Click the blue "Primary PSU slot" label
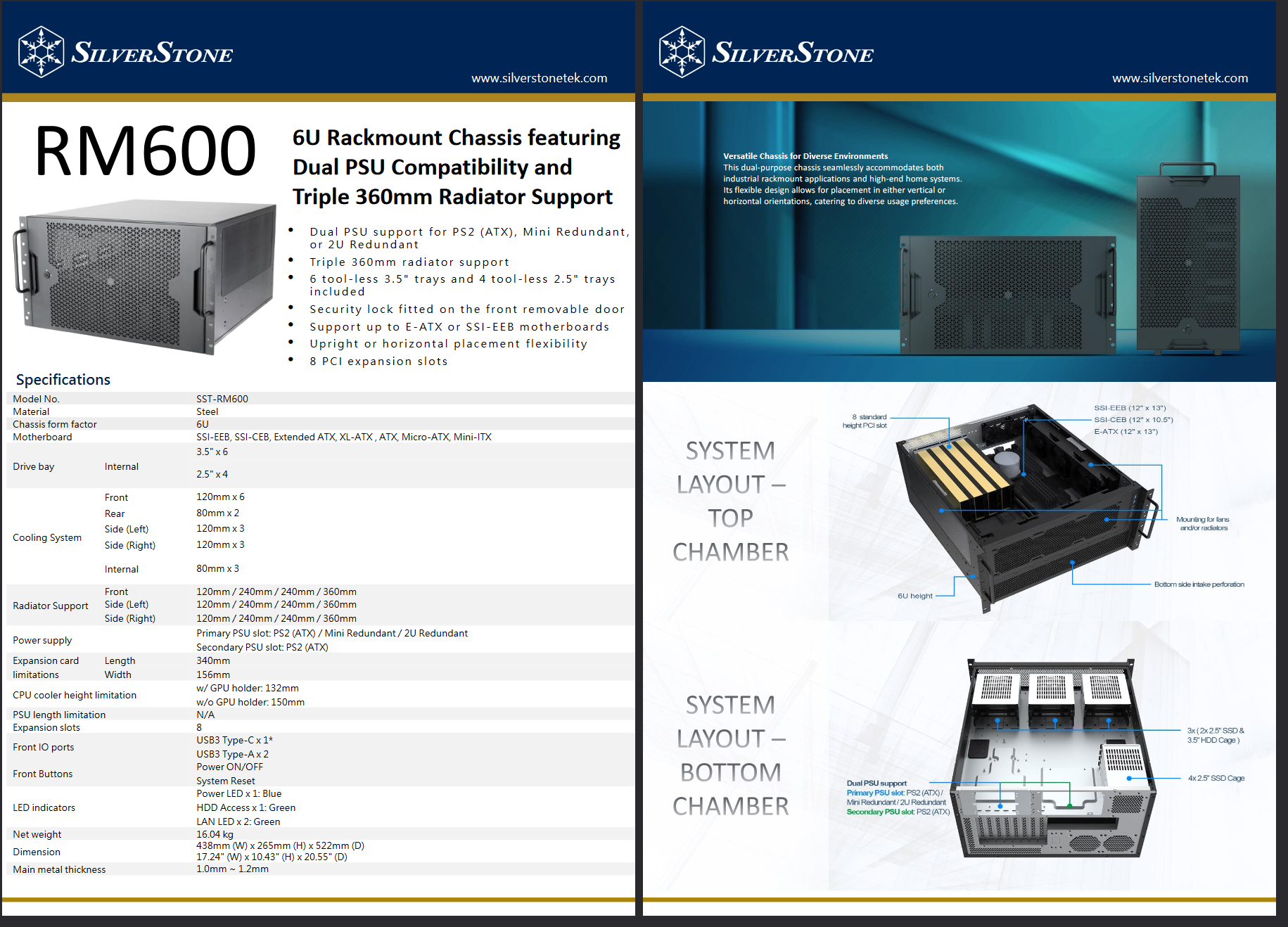 pyautogui.click(x=875, y=793)
